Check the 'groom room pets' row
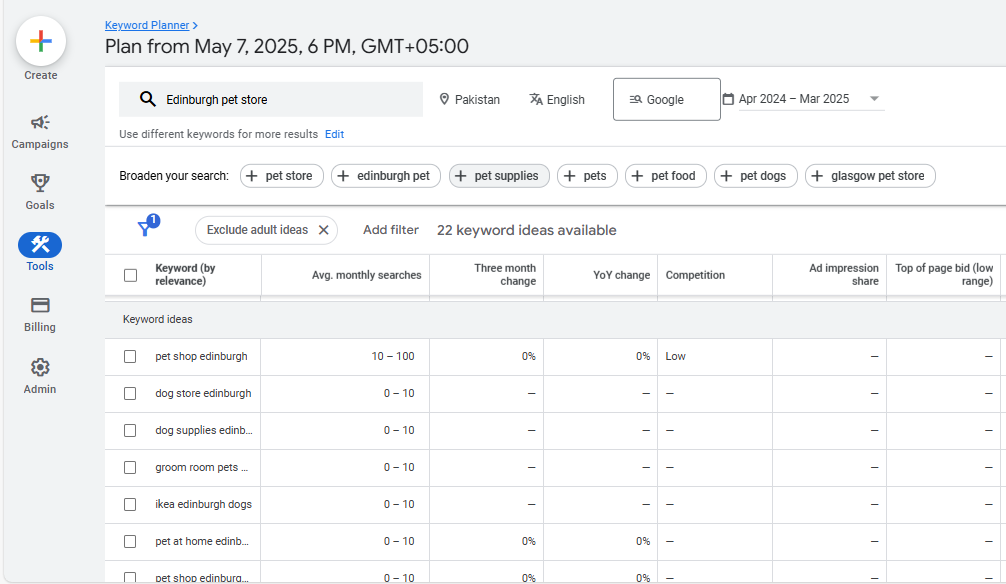Screen dimensions: 1006x584 [130, 467]
